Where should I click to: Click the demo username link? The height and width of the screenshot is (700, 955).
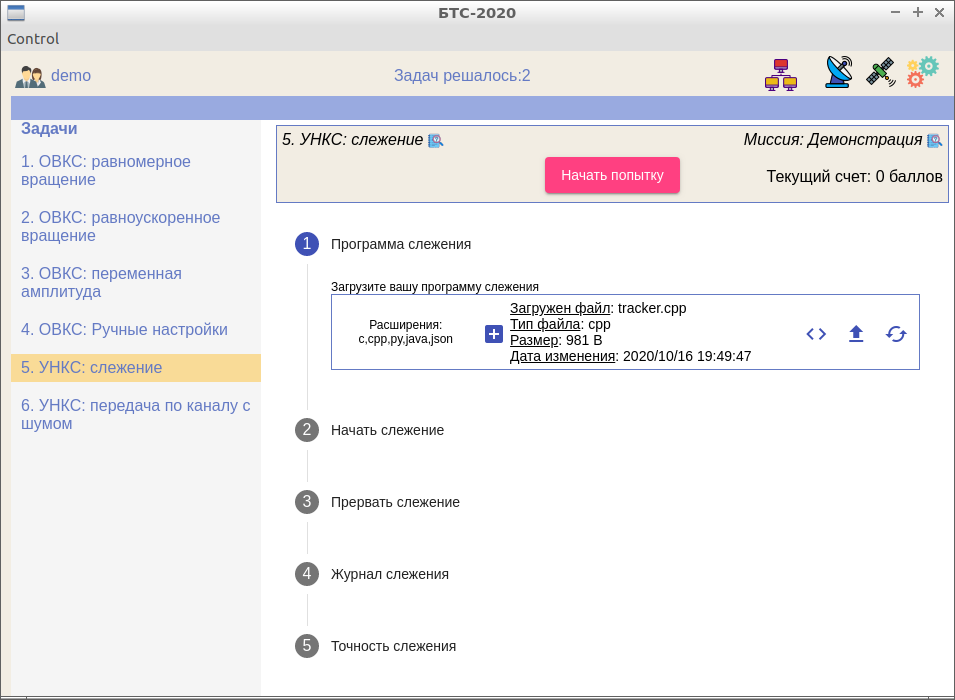point(71,76)
